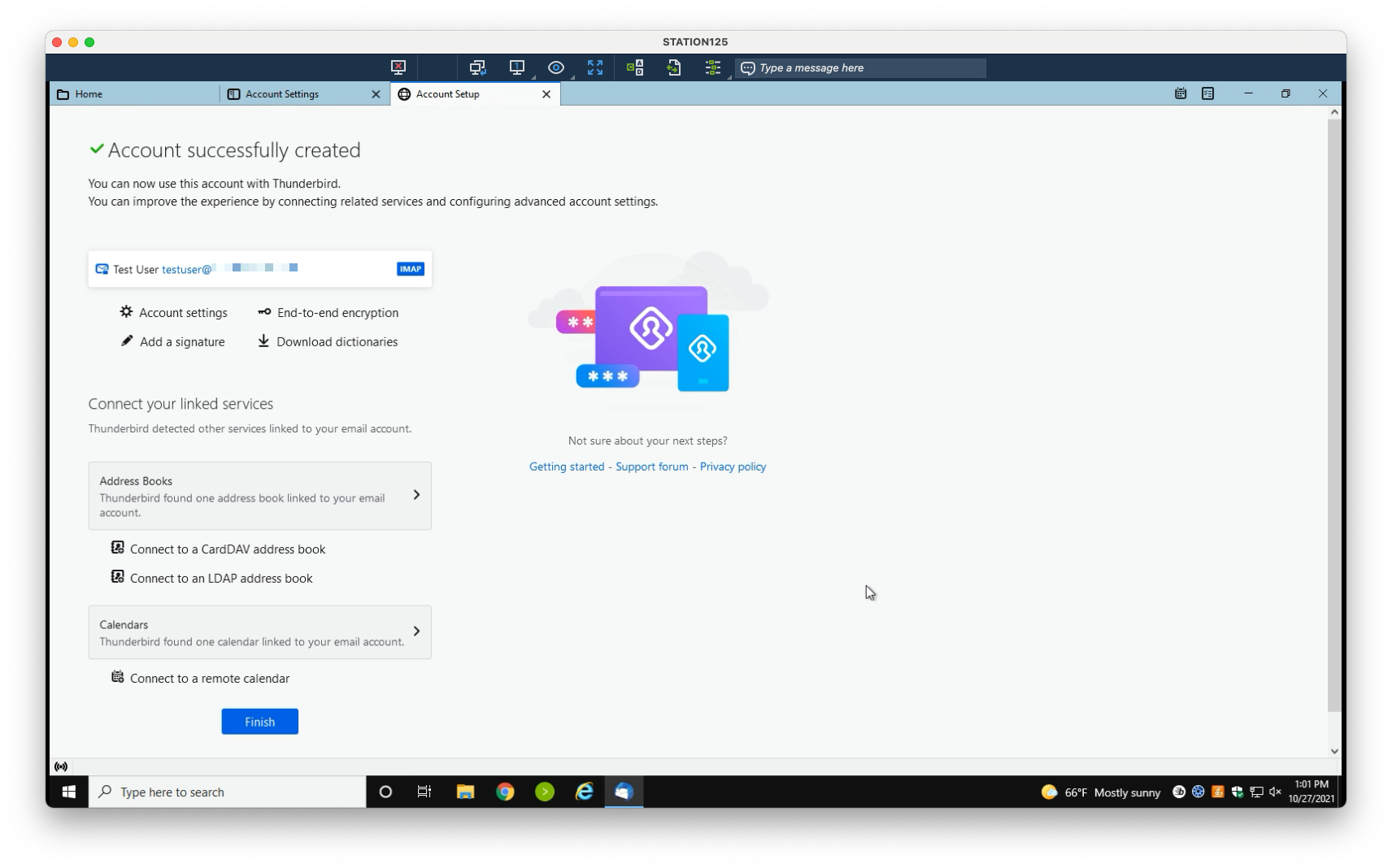Open Account settings gear link
The image size is (1392, 868).
(x=173, y=313)
